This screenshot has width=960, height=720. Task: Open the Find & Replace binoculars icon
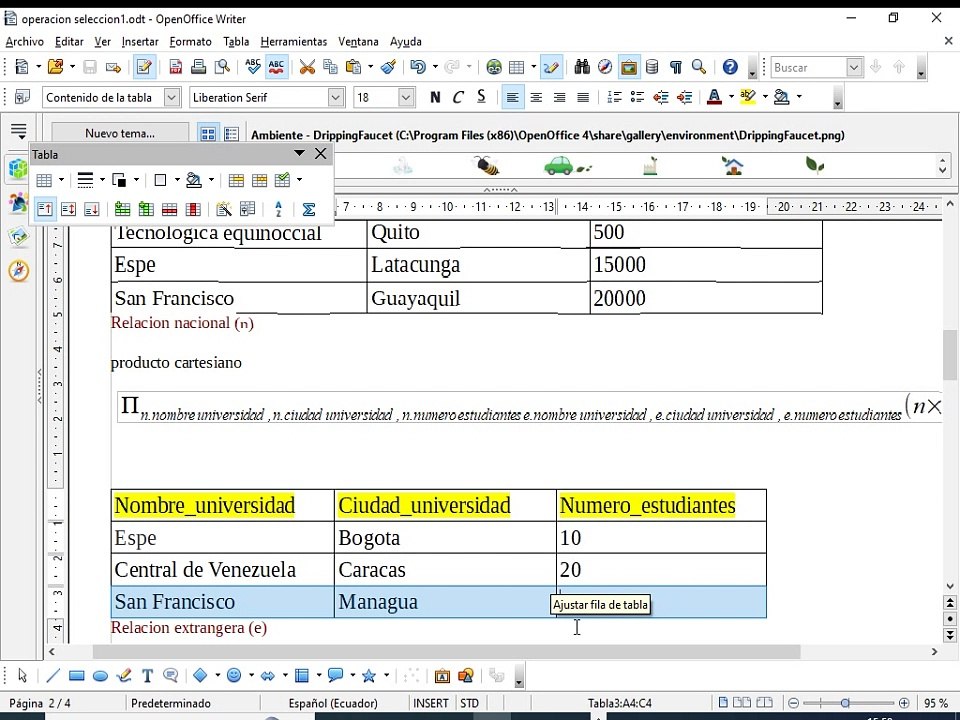click(582, 67)
